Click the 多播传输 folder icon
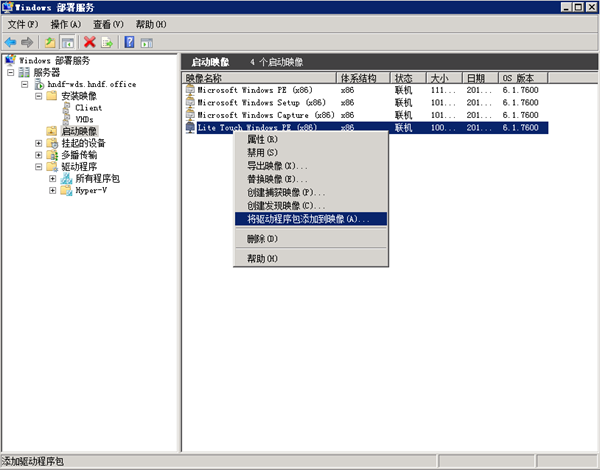Image resolution: width=600 pixels, height=470 pixels. click(52, 155)
